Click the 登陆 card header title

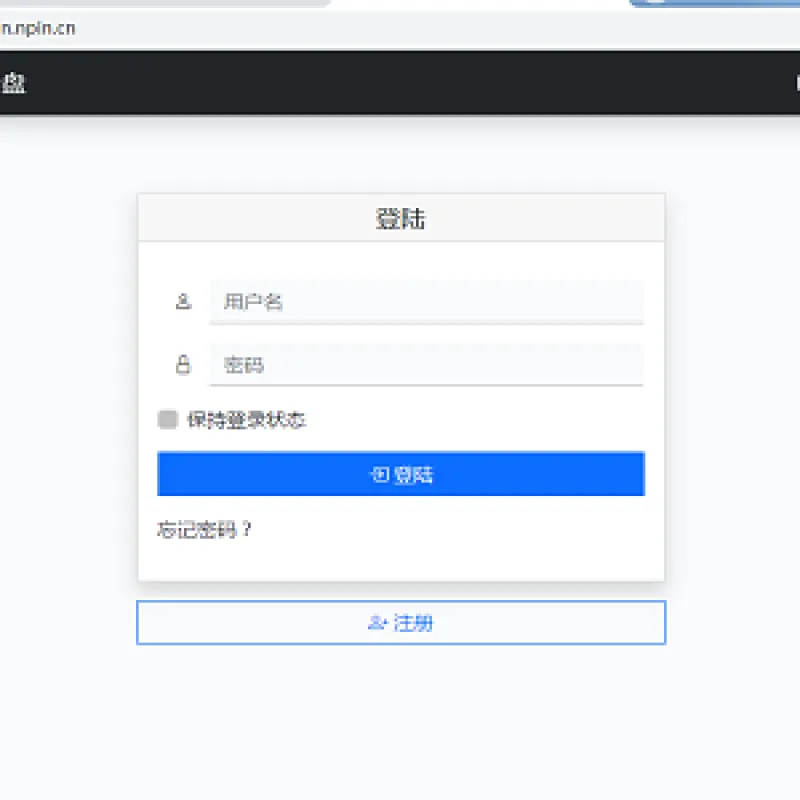tap(401, 219)
